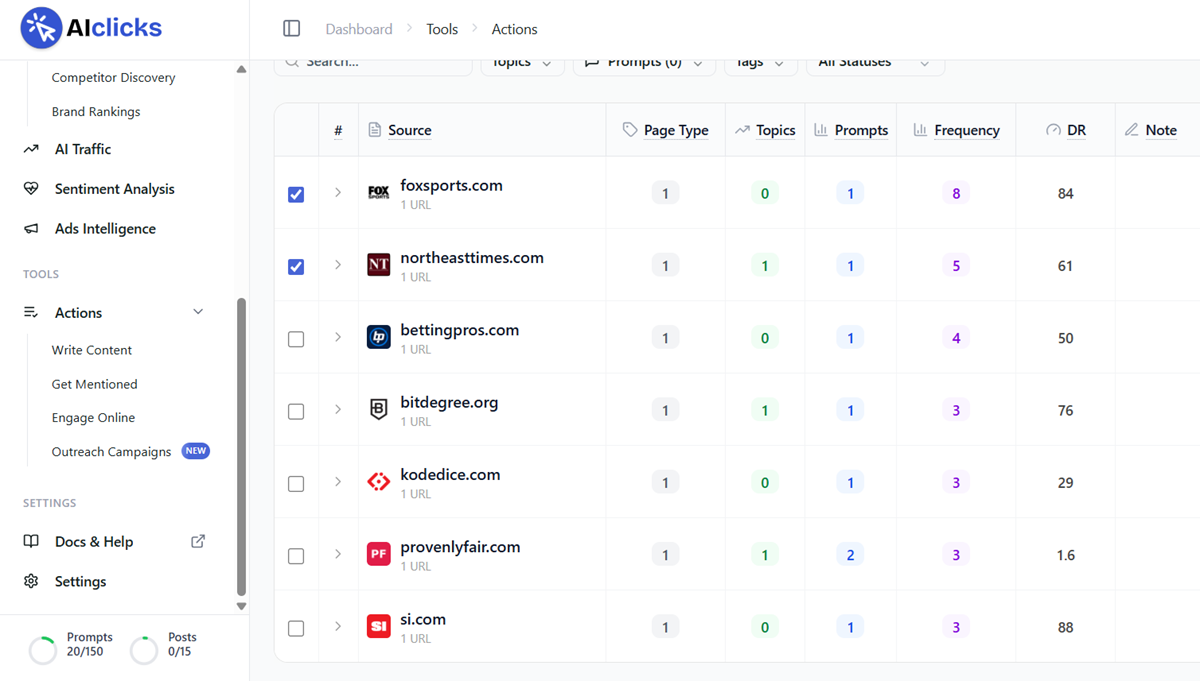Click the Frequency column chart icon

[920, 130]
